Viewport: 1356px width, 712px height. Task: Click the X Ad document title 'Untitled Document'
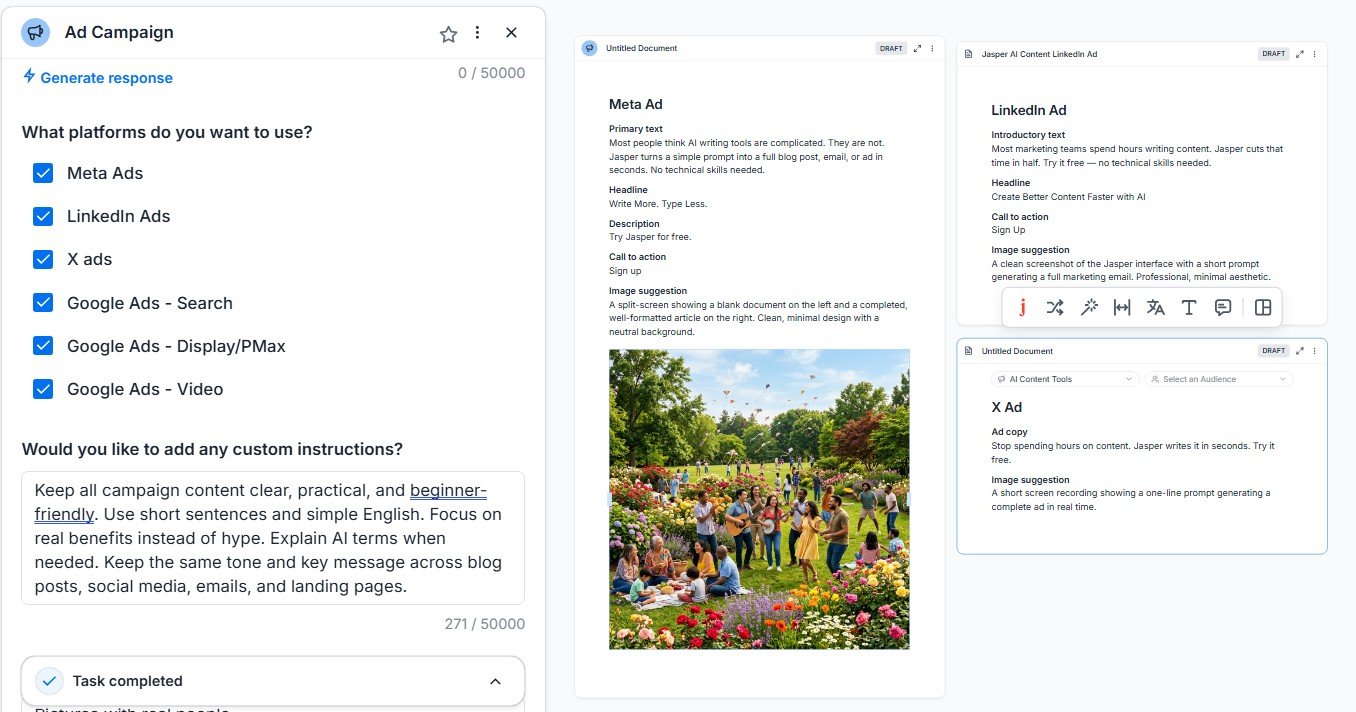[1017, 351]
